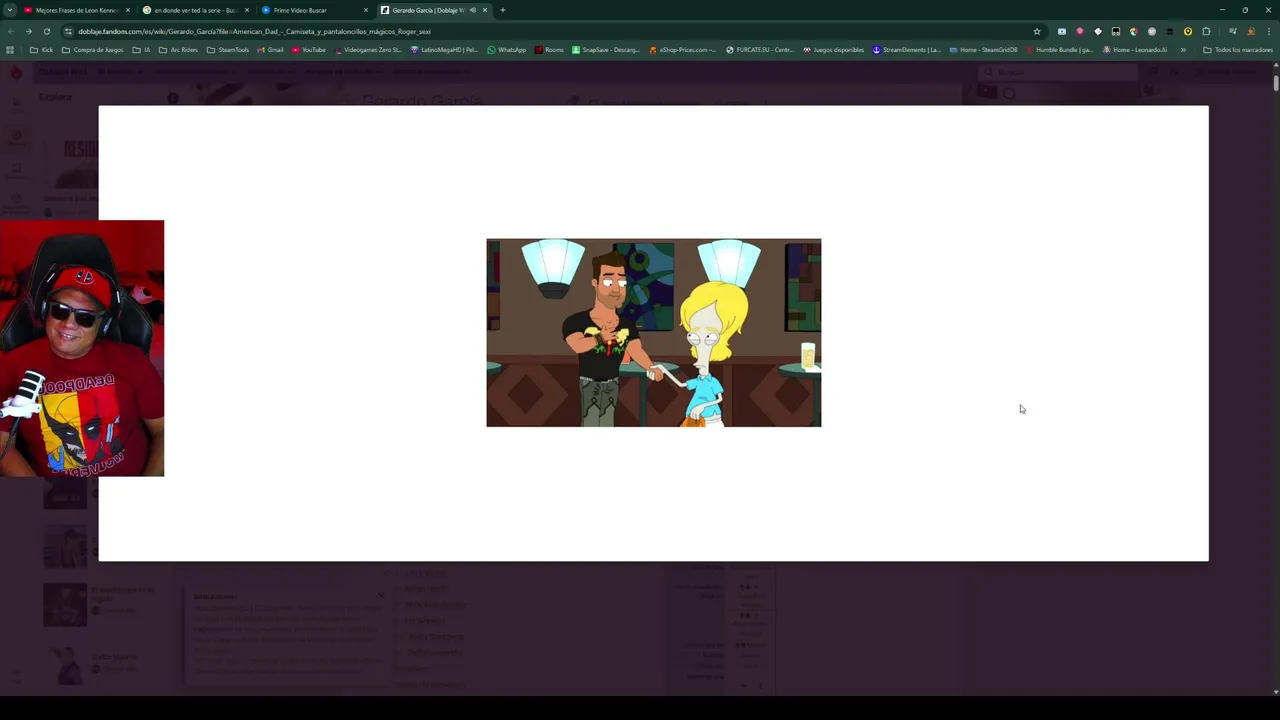
Task: Mute audio on the Gerardo García tab
Action: (x=472, y=10)
